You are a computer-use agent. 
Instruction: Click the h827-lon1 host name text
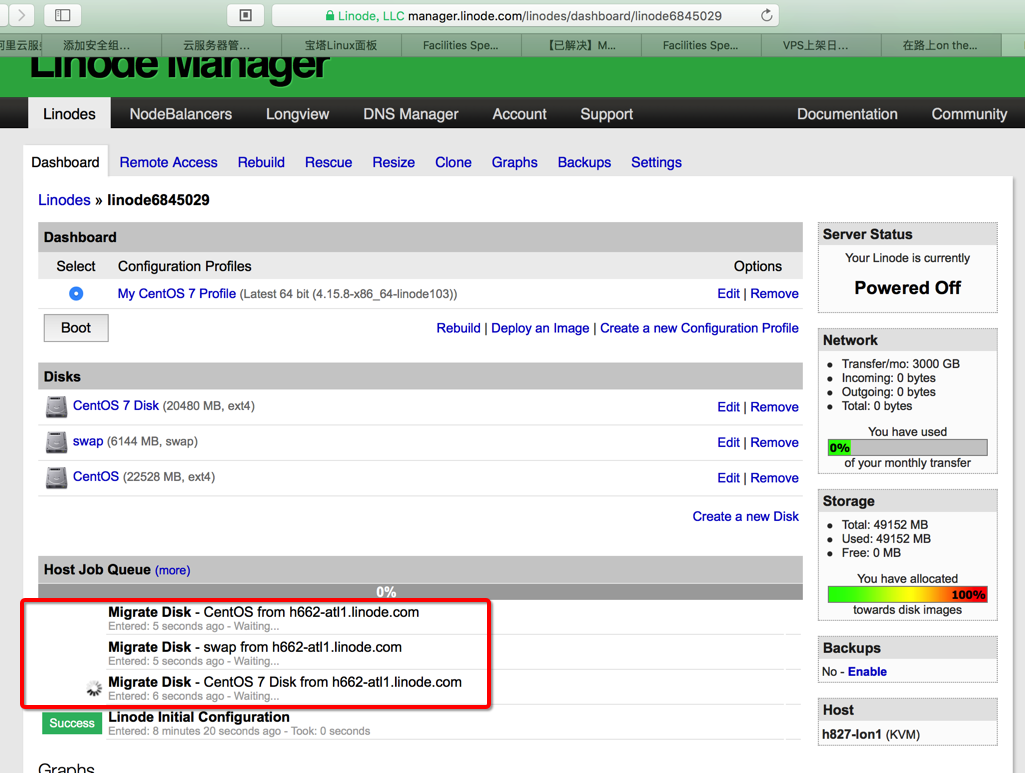(852, 734)
